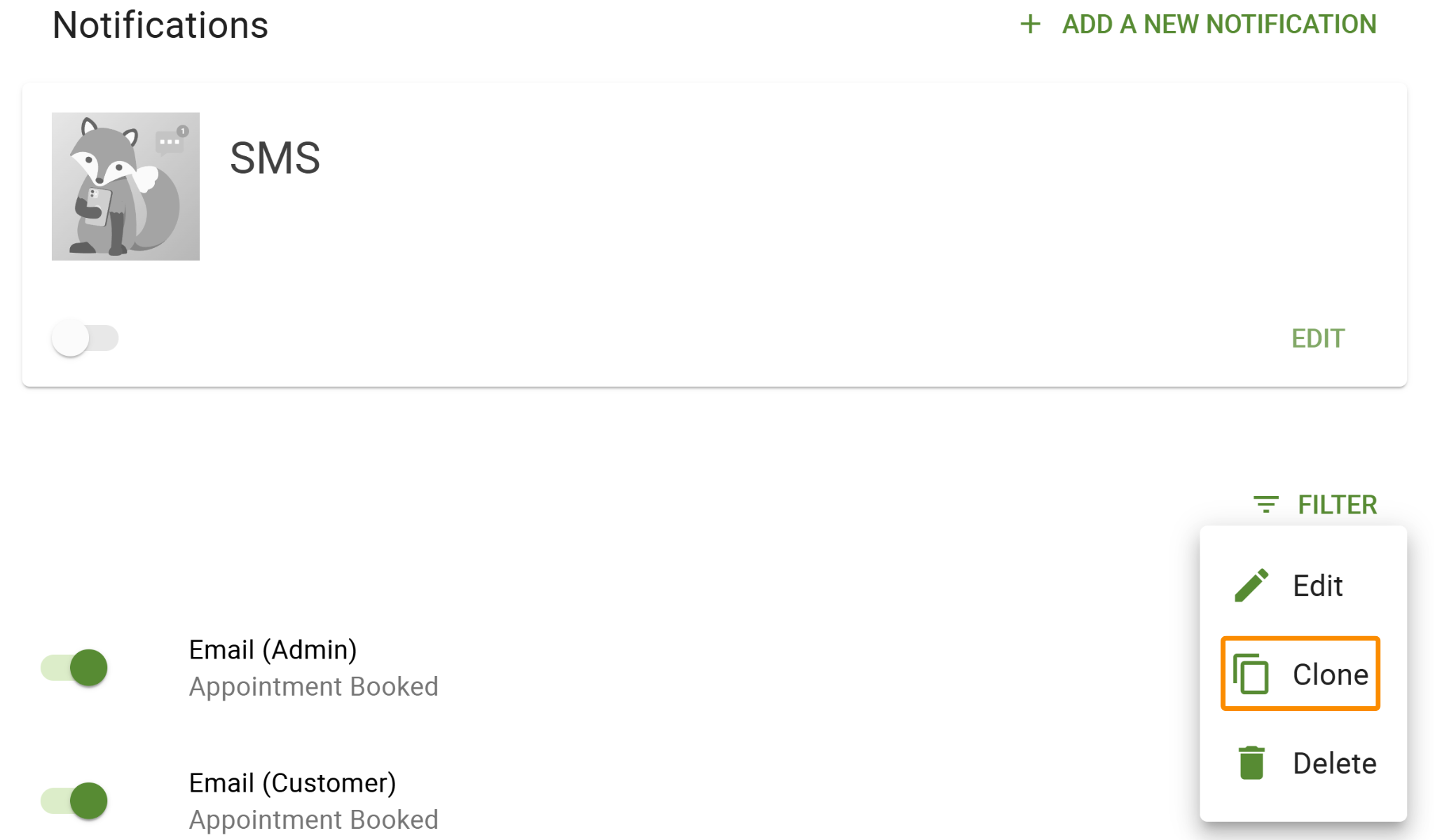The width and height of the screenshot is (1435, 840).
Task: Open the Email (Customer) notification entry
Action: (313, 801)
